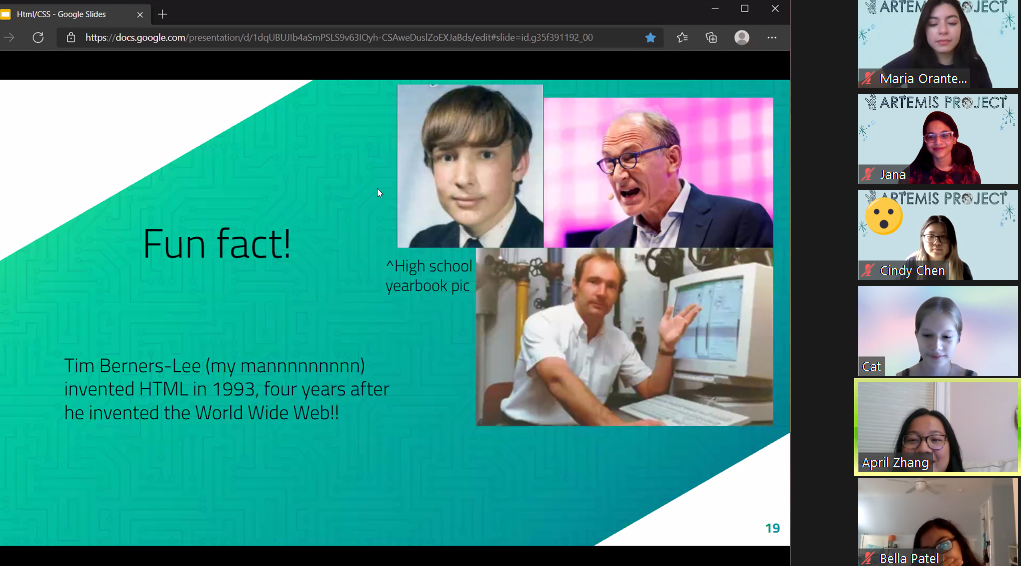Reload the page with the refresh icon
Screen dimensions: 1021x566
pos(38,38)
